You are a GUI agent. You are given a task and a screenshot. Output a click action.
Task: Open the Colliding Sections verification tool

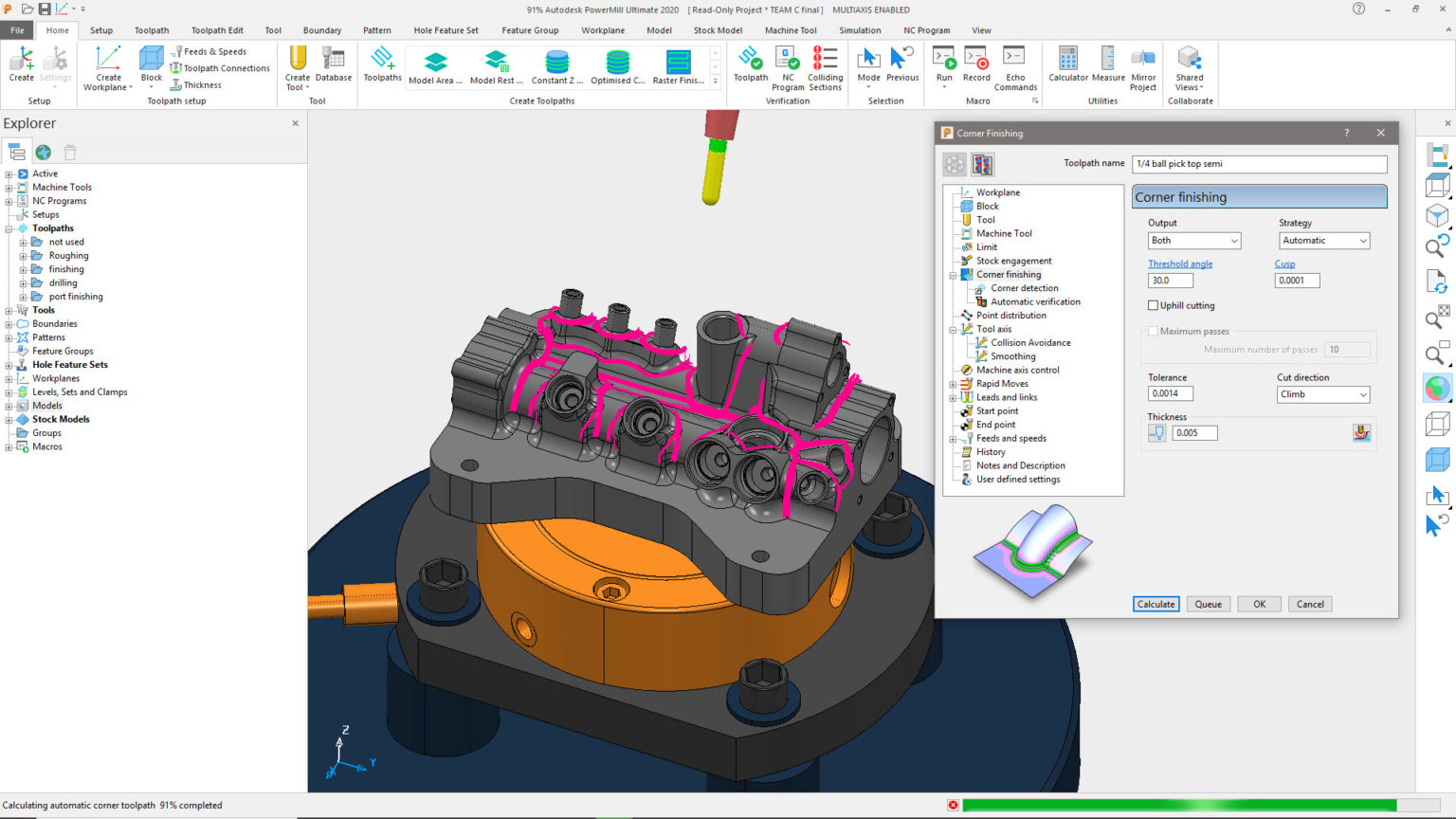coord(824,66)
